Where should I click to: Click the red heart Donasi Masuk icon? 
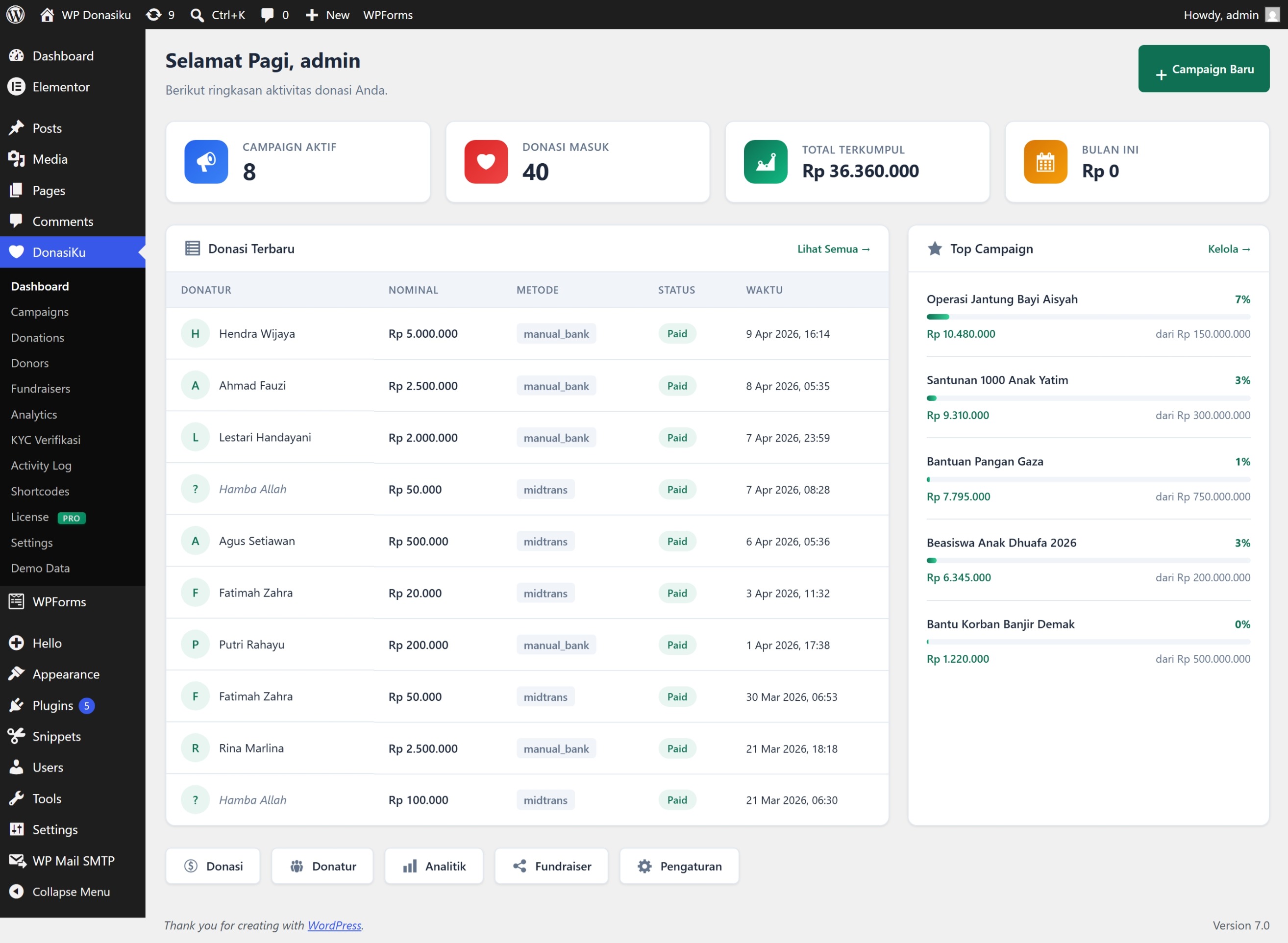(x=486, y=162)
